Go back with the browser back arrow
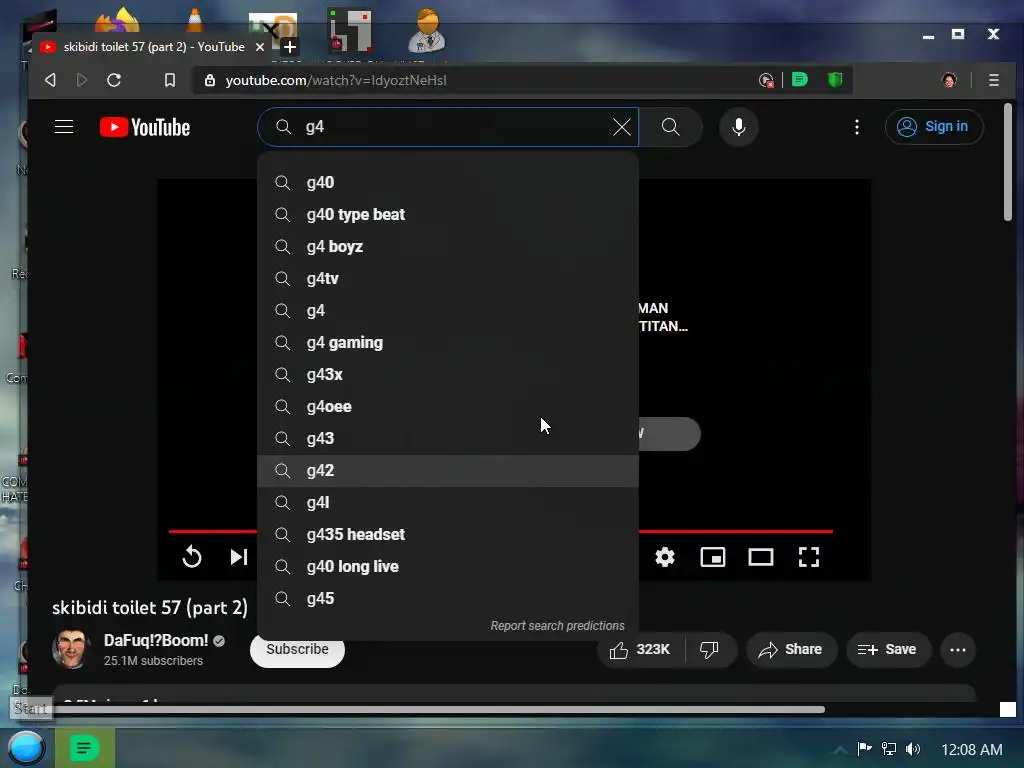Screen dimensions: 1024x768 click(x=50, y=80)
